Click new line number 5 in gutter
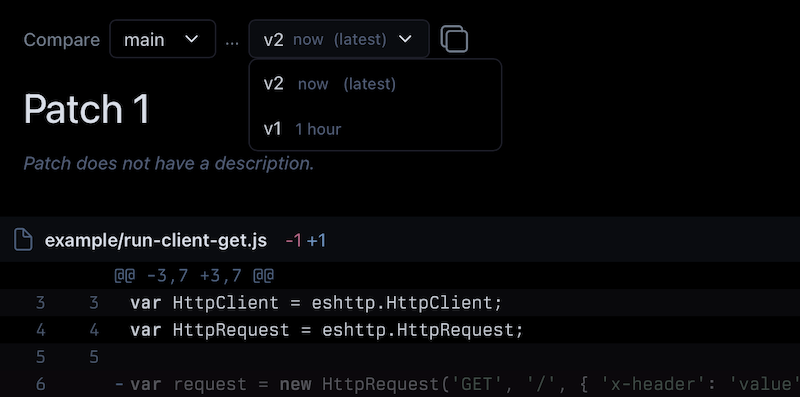The image size is (800, 397). [94, 357]
